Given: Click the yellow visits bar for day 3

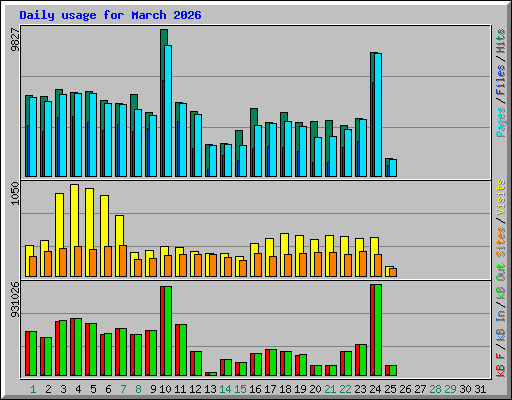Looking at the screenshot, I should [x=60, y=220].
